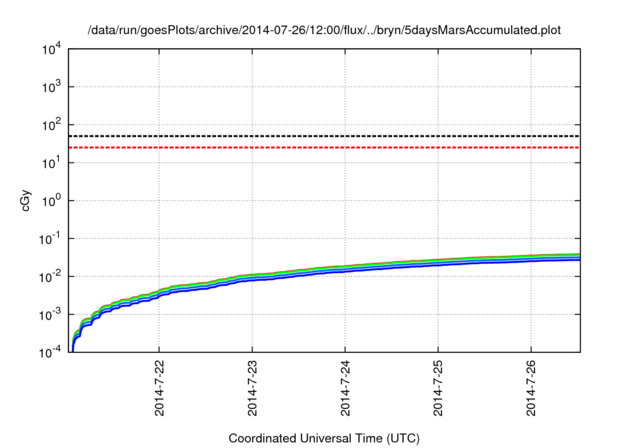Click the black dashed threshold line
640x448 pixels.
tap(324, 136)
